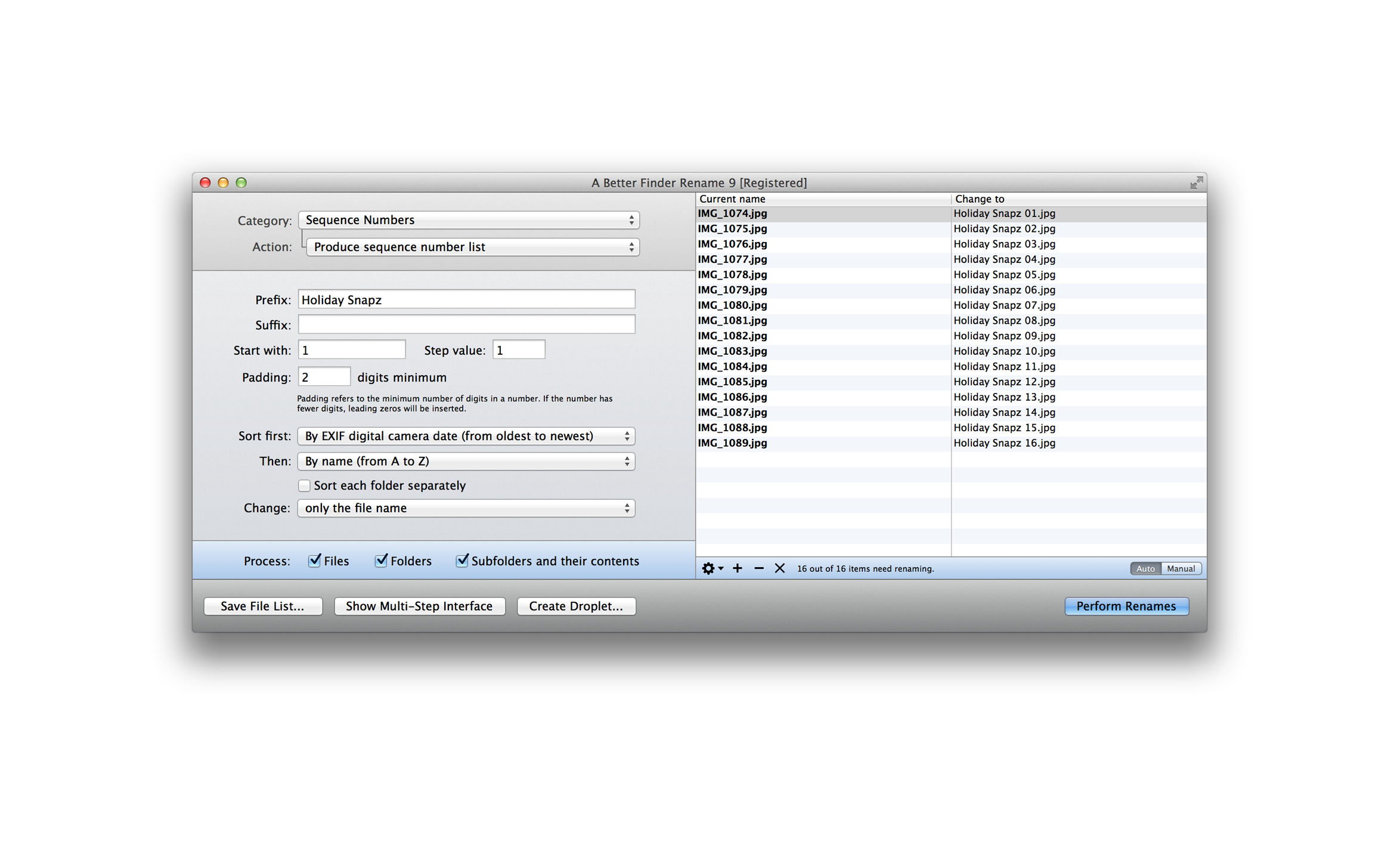This screenshot has width=1400, height=845.
Task: Toggle the Files checkbox
Action: tap(314, 561)
